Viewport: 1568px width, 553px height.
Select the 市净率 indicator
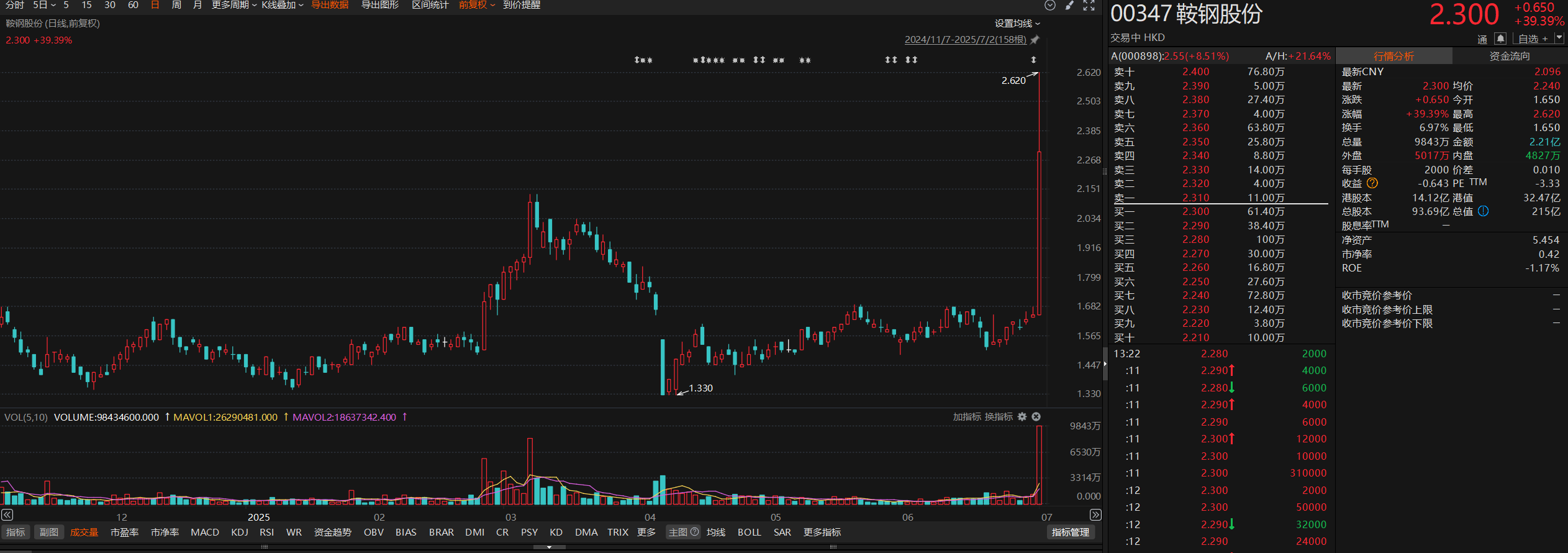[165, 532]
